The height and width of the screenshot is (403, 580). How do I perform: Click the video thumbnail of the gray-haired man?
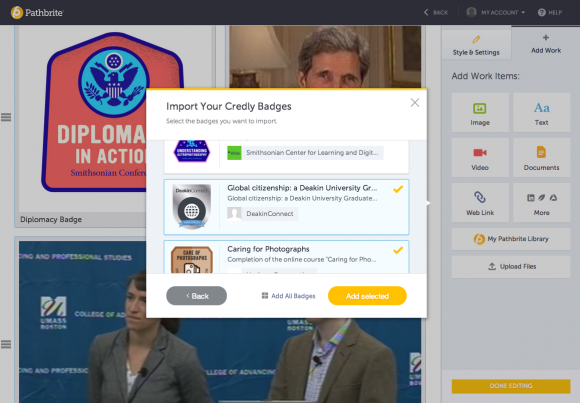(325, 57)
